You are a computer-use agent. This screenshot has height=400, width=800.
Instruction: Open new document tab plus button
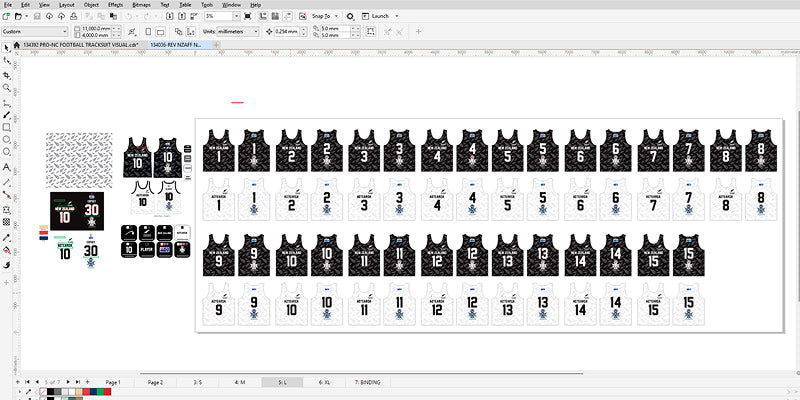[x=217, y=45]
